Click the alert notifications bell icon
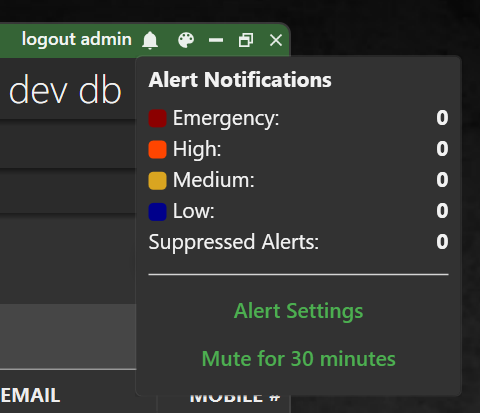 [150, 40]
